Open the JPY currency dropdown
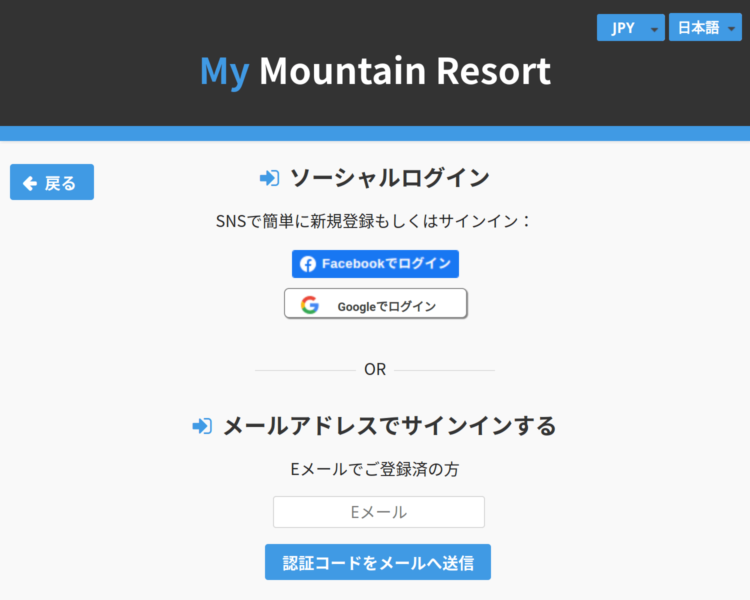750x600 pixels. click(x=630, y=28)
